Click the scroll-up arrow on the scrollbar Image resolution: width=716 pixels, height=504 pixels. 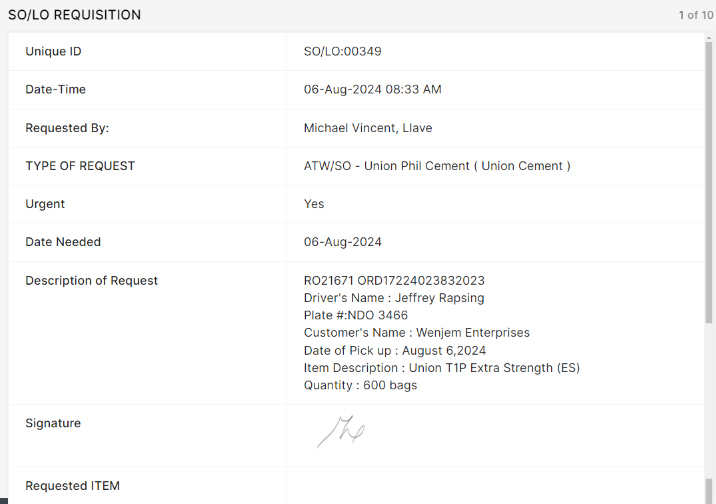pyautogui.click(x=709, y=37)
